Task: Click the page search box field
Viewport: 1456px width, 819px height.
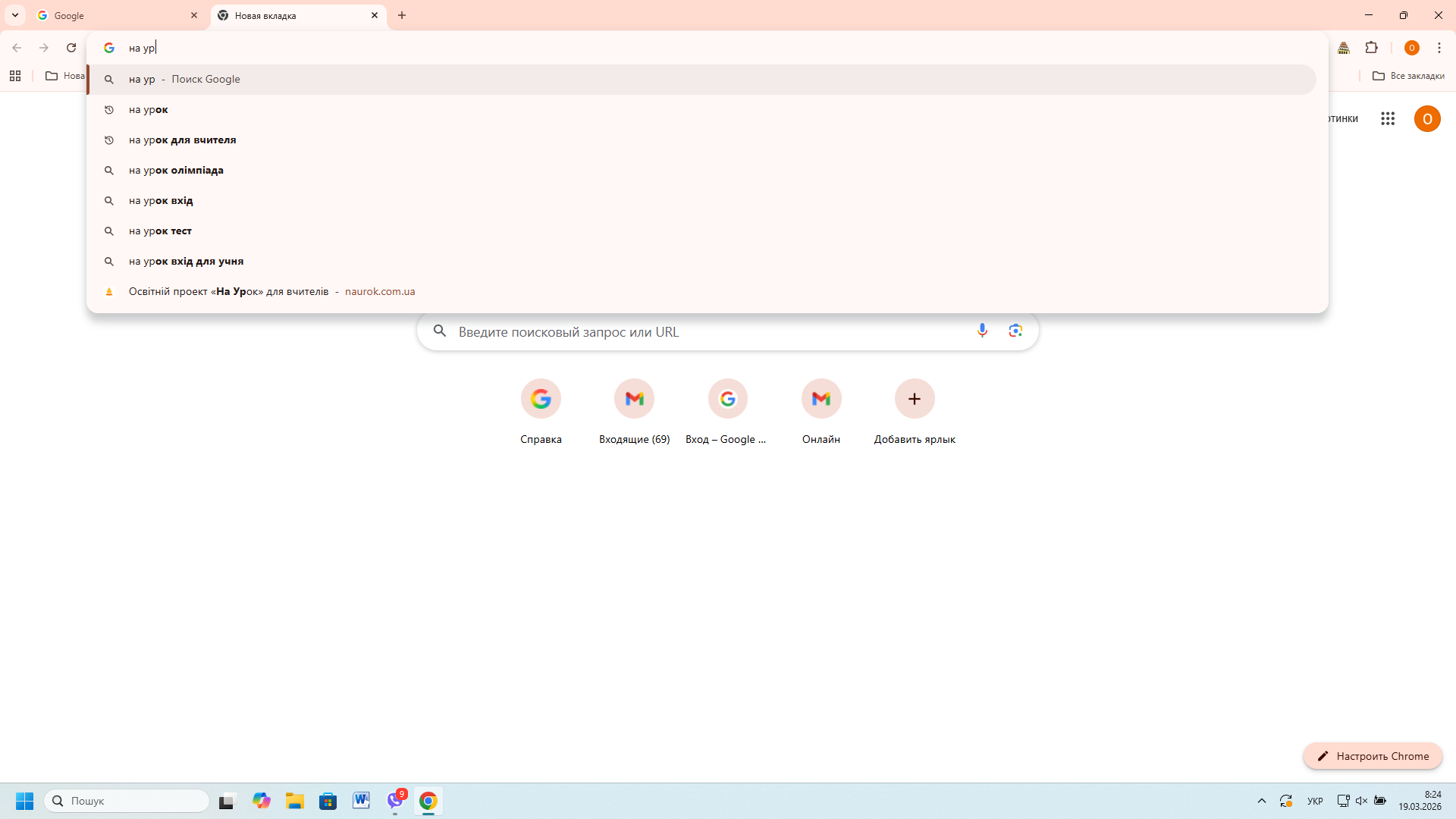Action: click(705, 332)
